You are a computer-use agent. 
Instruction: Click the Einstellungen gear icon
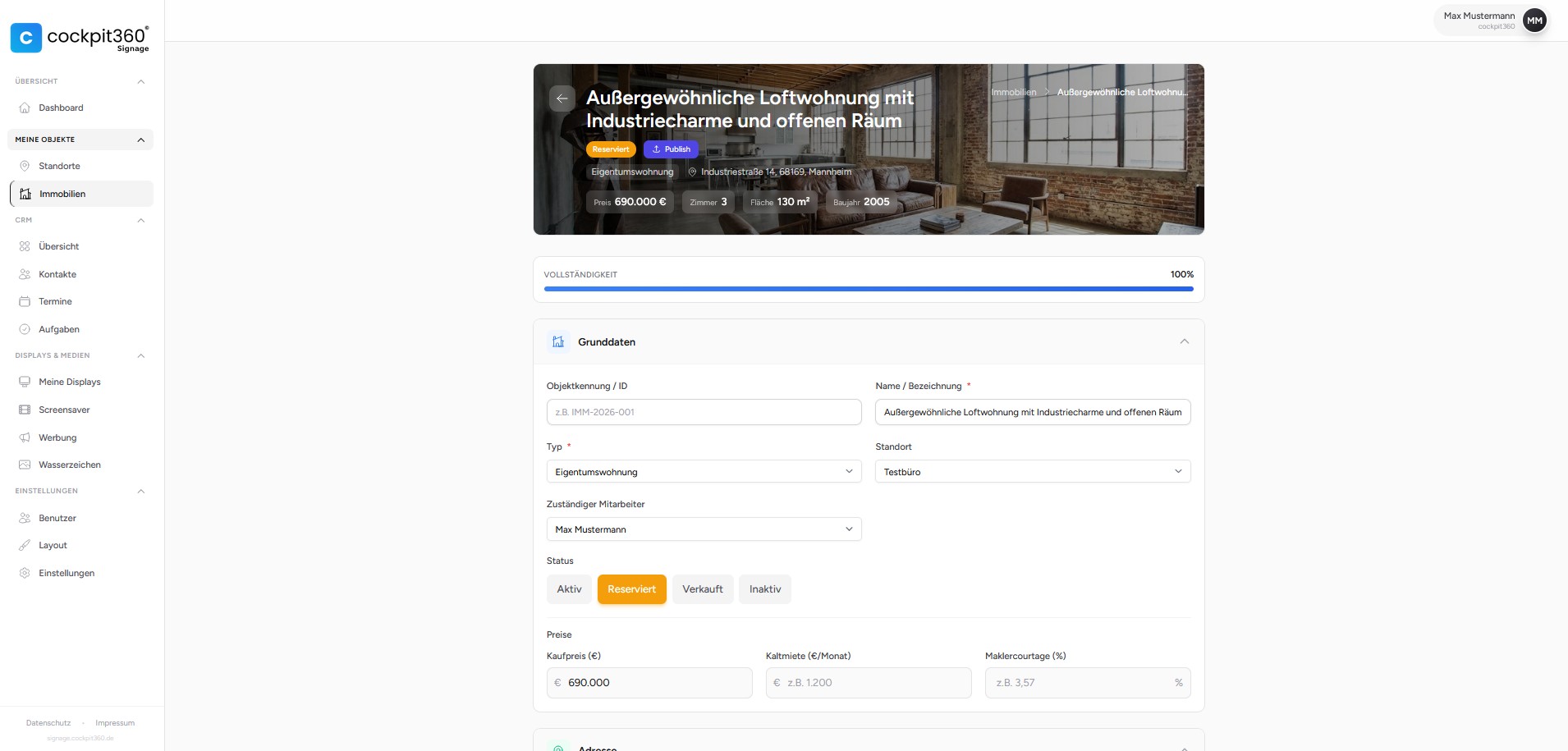tap(25, 573)
